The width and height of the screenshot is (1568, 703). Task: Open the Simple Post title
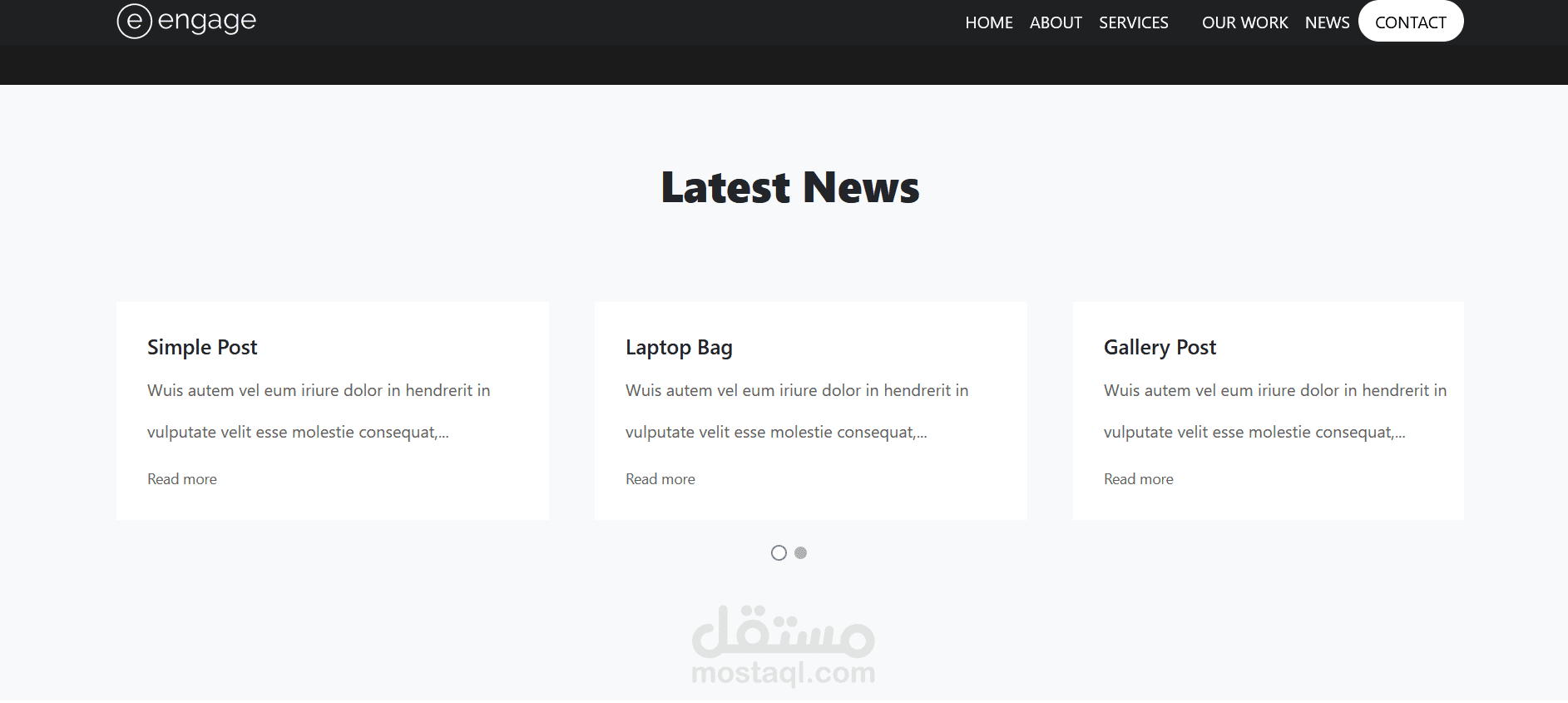pos(202,347)
